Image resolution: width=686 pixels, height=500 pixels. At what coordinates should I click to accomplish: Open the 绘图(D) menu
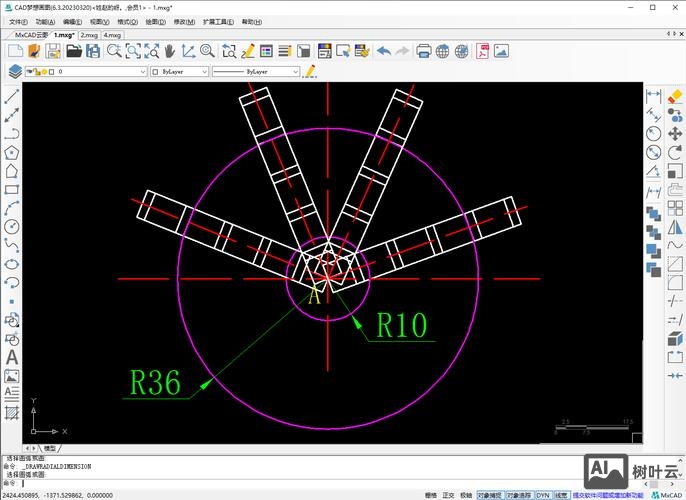(155, 21)
